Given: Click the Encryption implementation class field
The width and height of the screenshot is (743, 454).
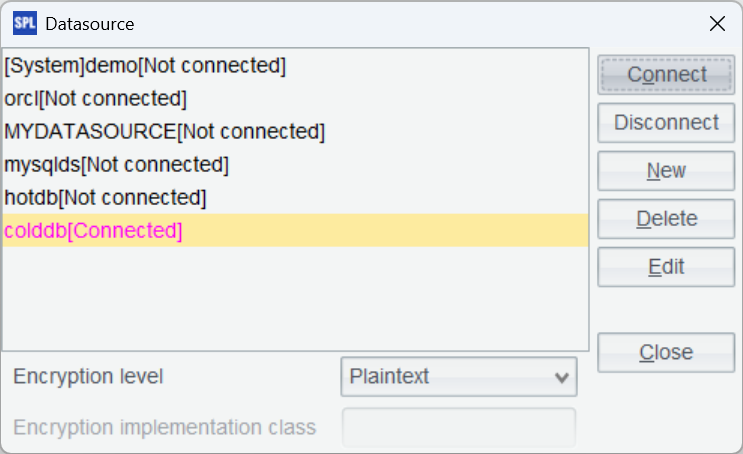Looking at the screenshot, I should tap(459, 428).
